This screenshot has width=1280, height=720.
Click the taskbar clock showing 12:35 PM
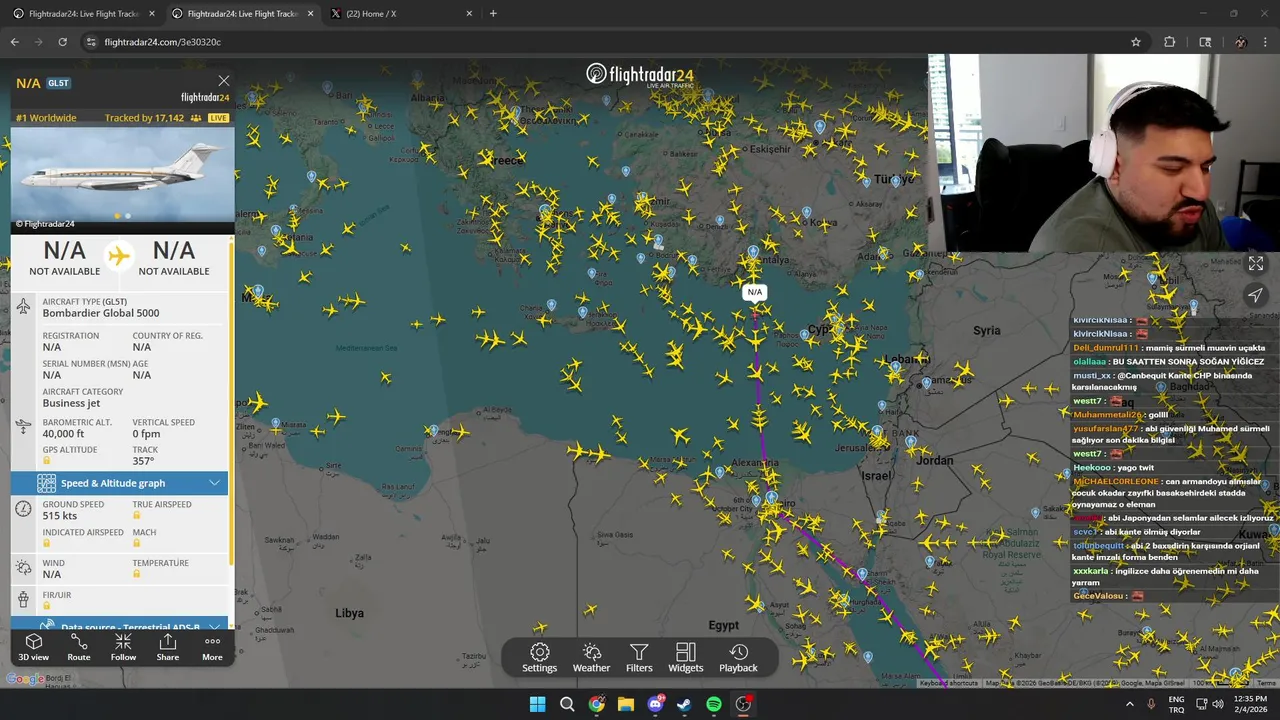pyautogui.click(x=1250, y=704)
